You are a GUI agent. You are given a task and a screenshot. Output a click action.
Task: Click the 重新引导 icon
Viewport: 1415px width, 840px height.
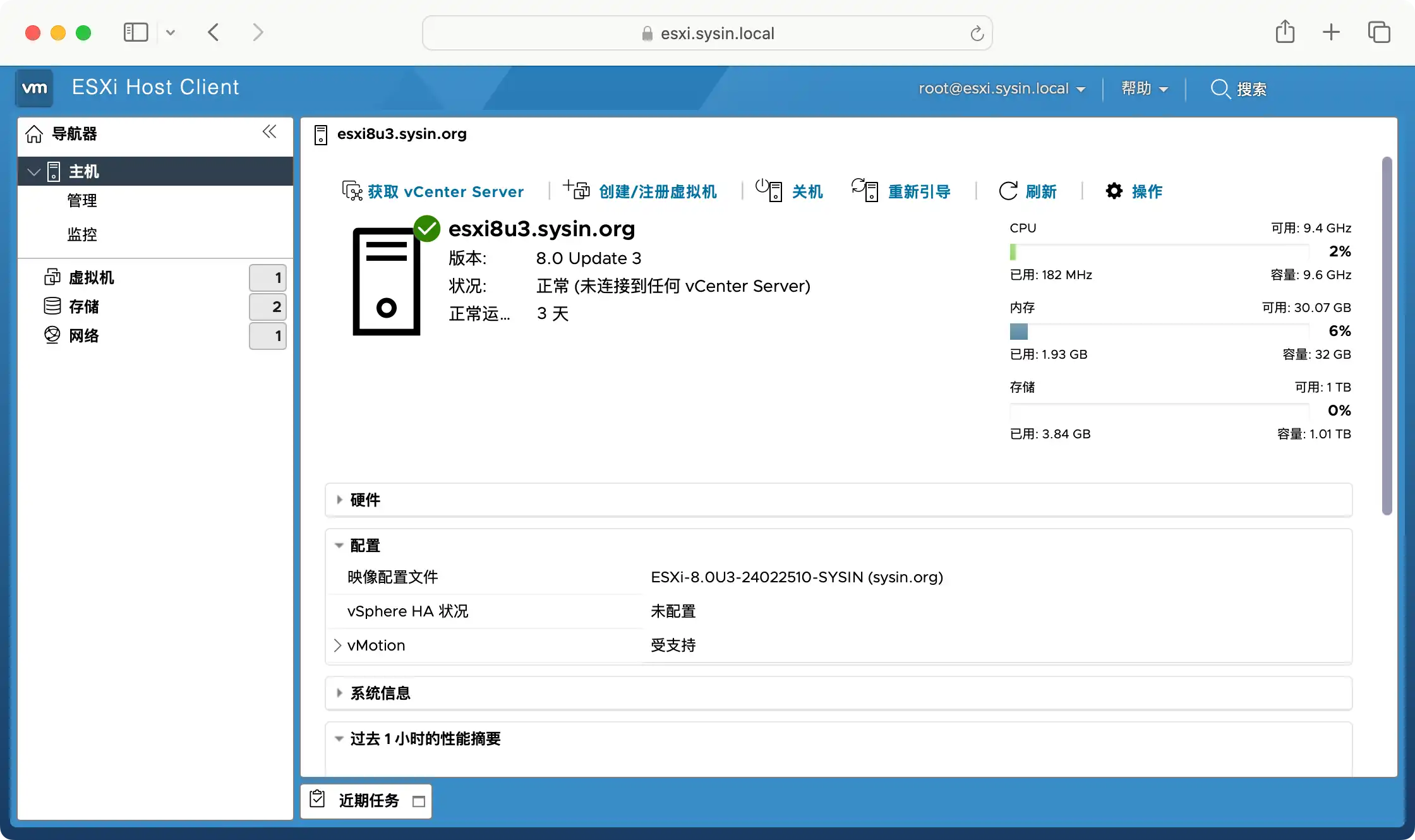pyautogui.click(x=864, y=190)
